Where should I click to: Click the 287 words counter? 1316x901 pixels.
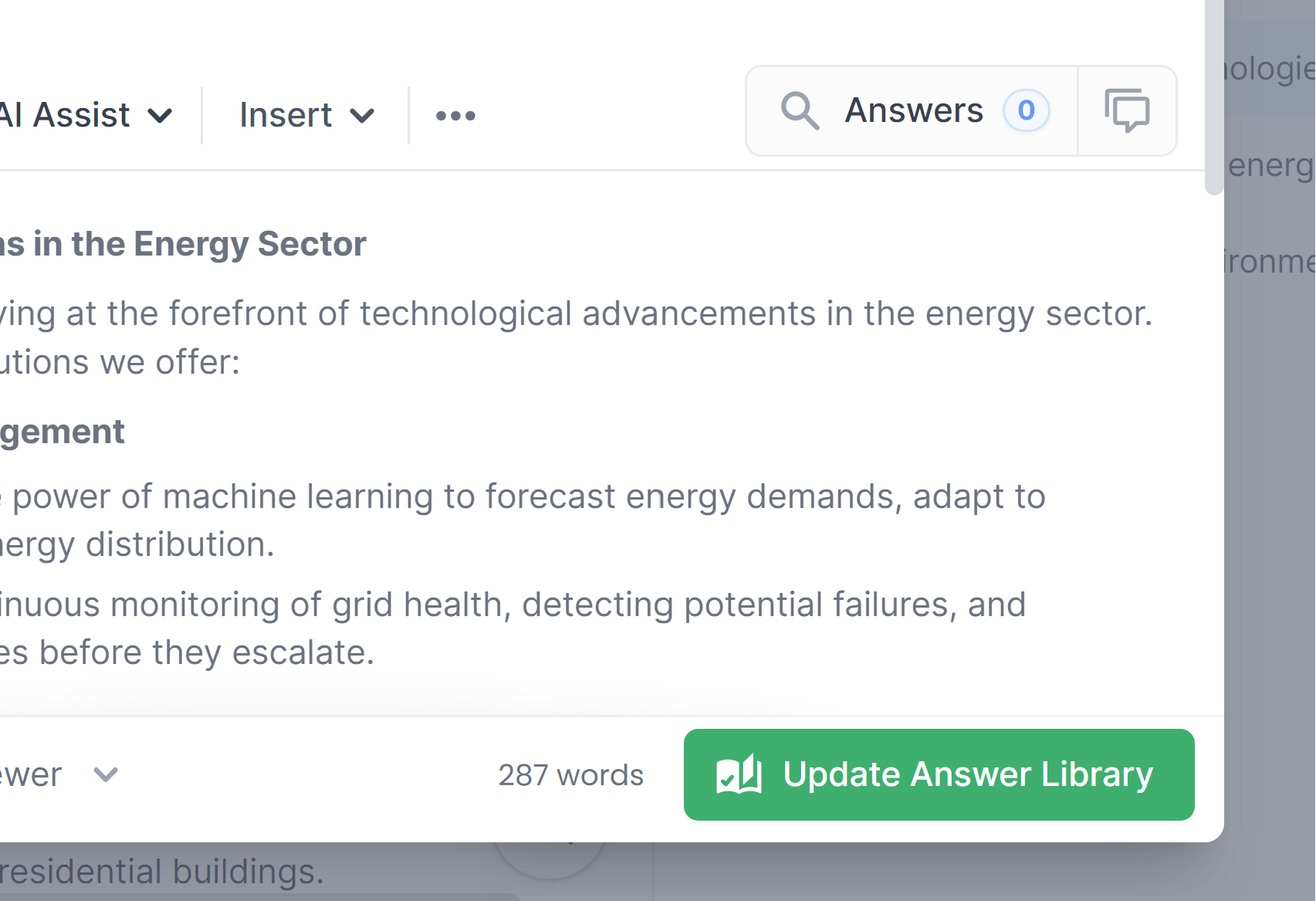click(x=570, y=775)
